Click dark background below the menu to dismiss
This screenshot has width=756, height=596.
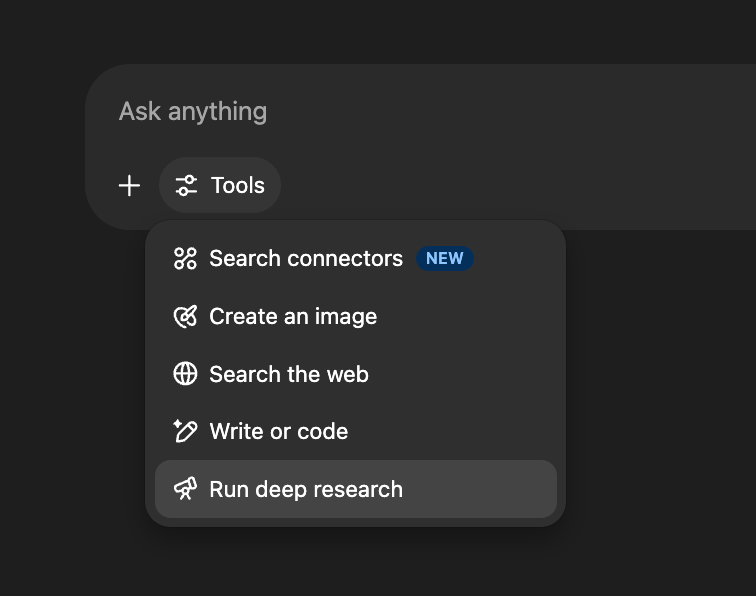(350, 565)
